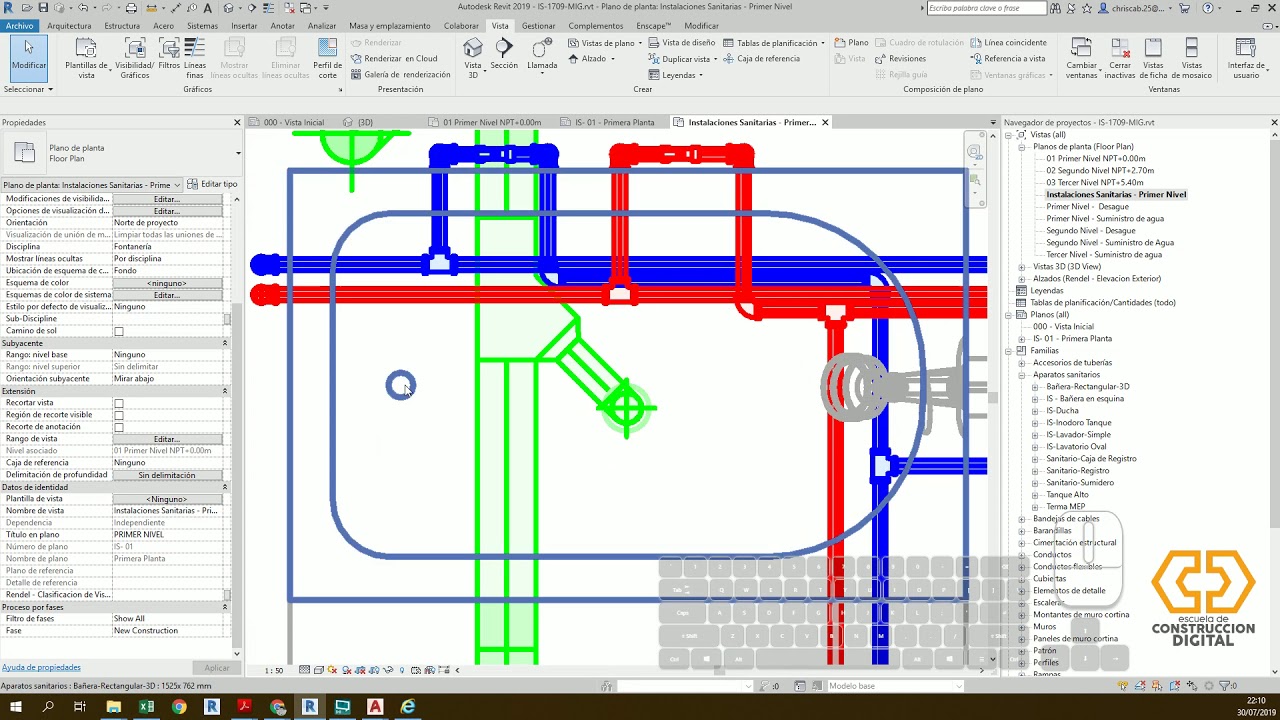Click Vista de diseño tool

pos(682,43)
